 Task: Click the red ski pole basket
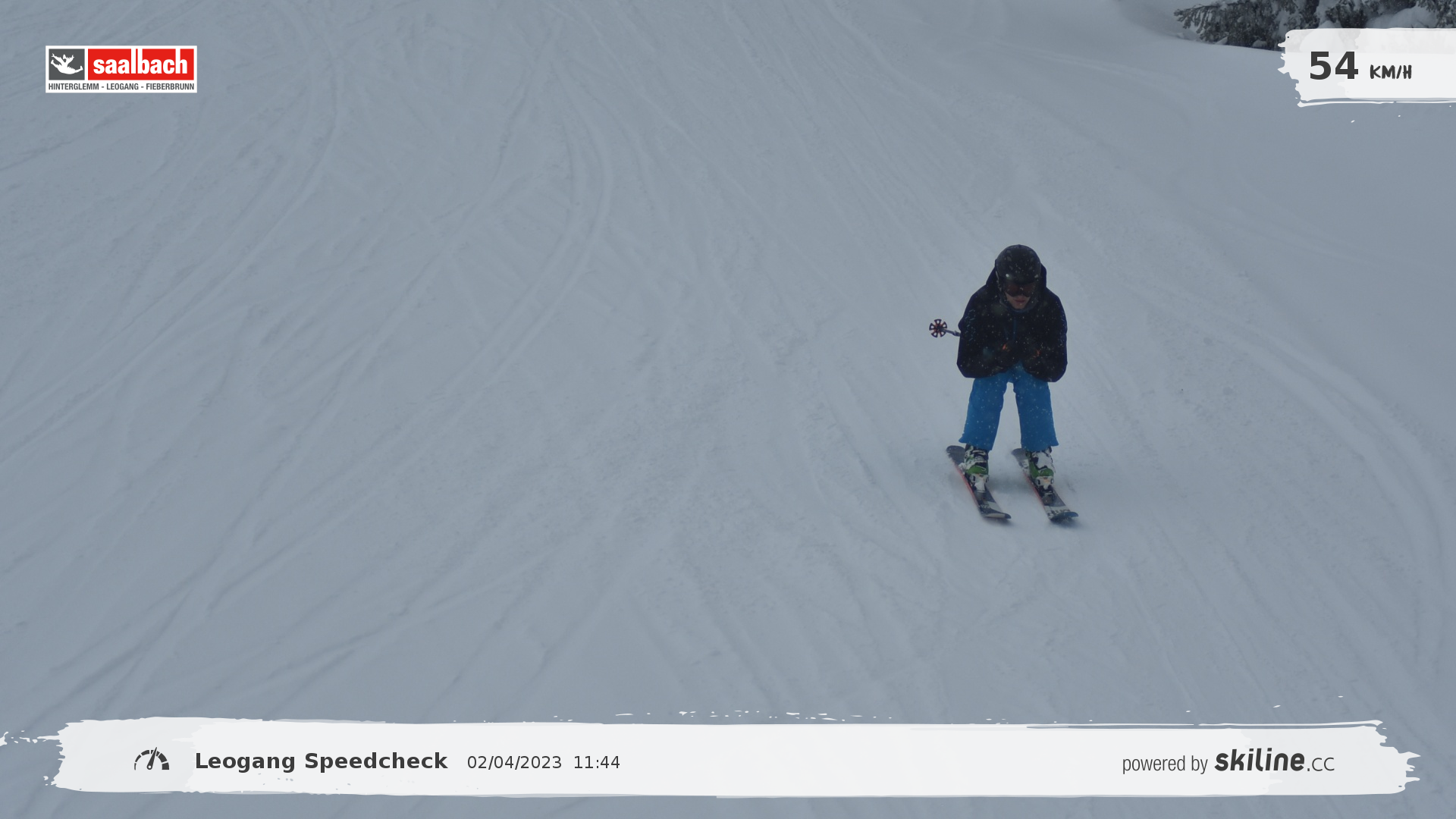[x=938, y=328]
